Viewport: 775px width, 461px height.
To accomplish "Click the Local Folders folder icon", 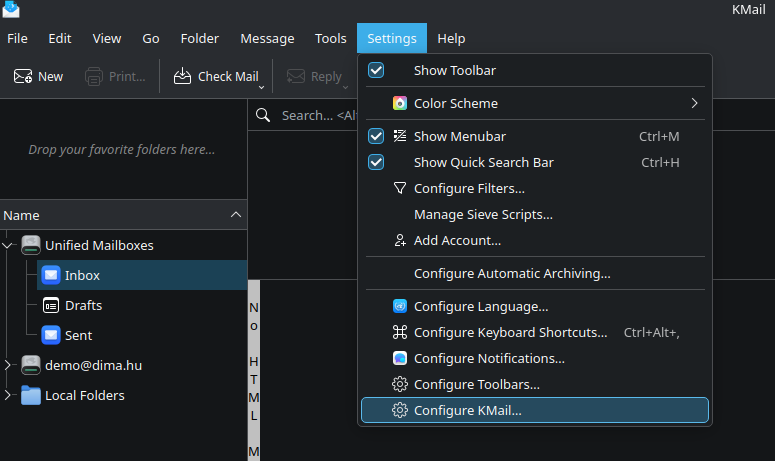I will click(31, 395).
